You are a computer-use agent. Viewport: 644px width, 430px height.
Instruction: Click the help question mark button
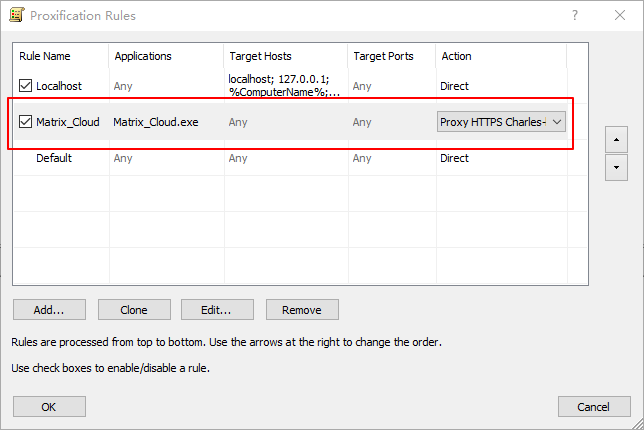click(575, 15)
